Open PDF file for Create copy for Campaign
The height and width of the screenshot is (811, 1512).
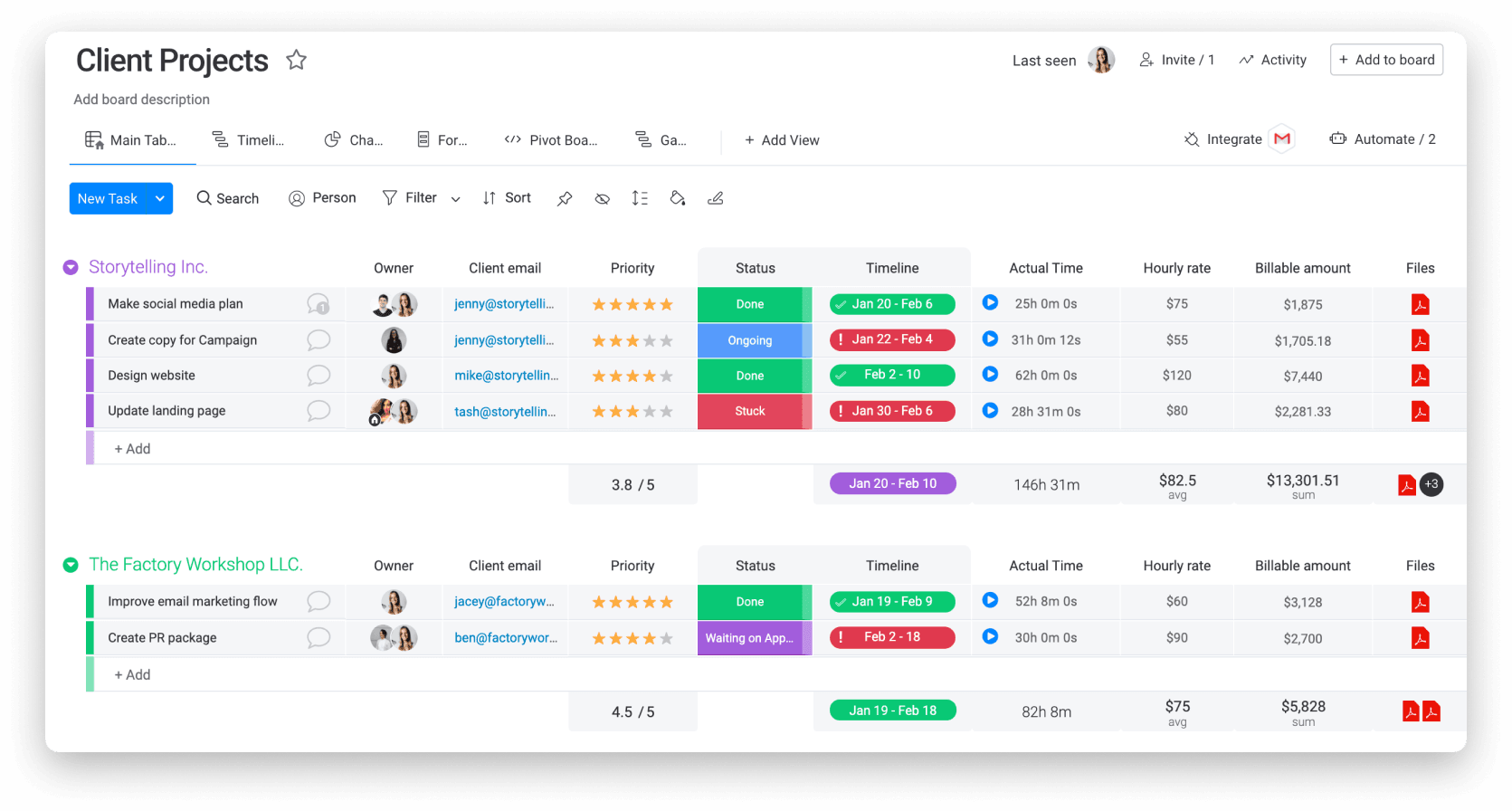[1421, 340]
